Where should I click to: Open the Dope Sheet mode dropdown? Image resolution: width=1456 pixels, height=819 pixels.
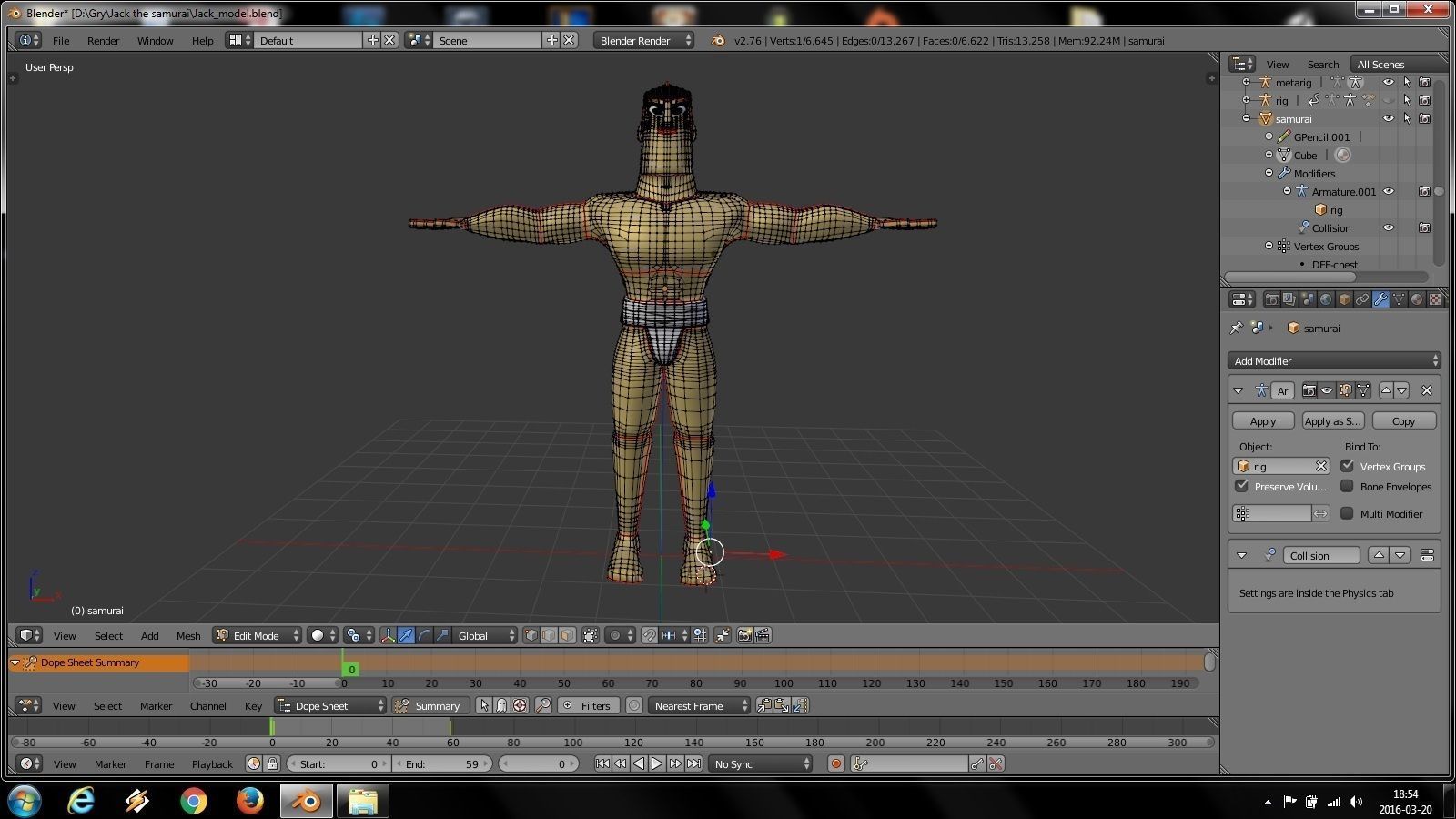[330, 705]
